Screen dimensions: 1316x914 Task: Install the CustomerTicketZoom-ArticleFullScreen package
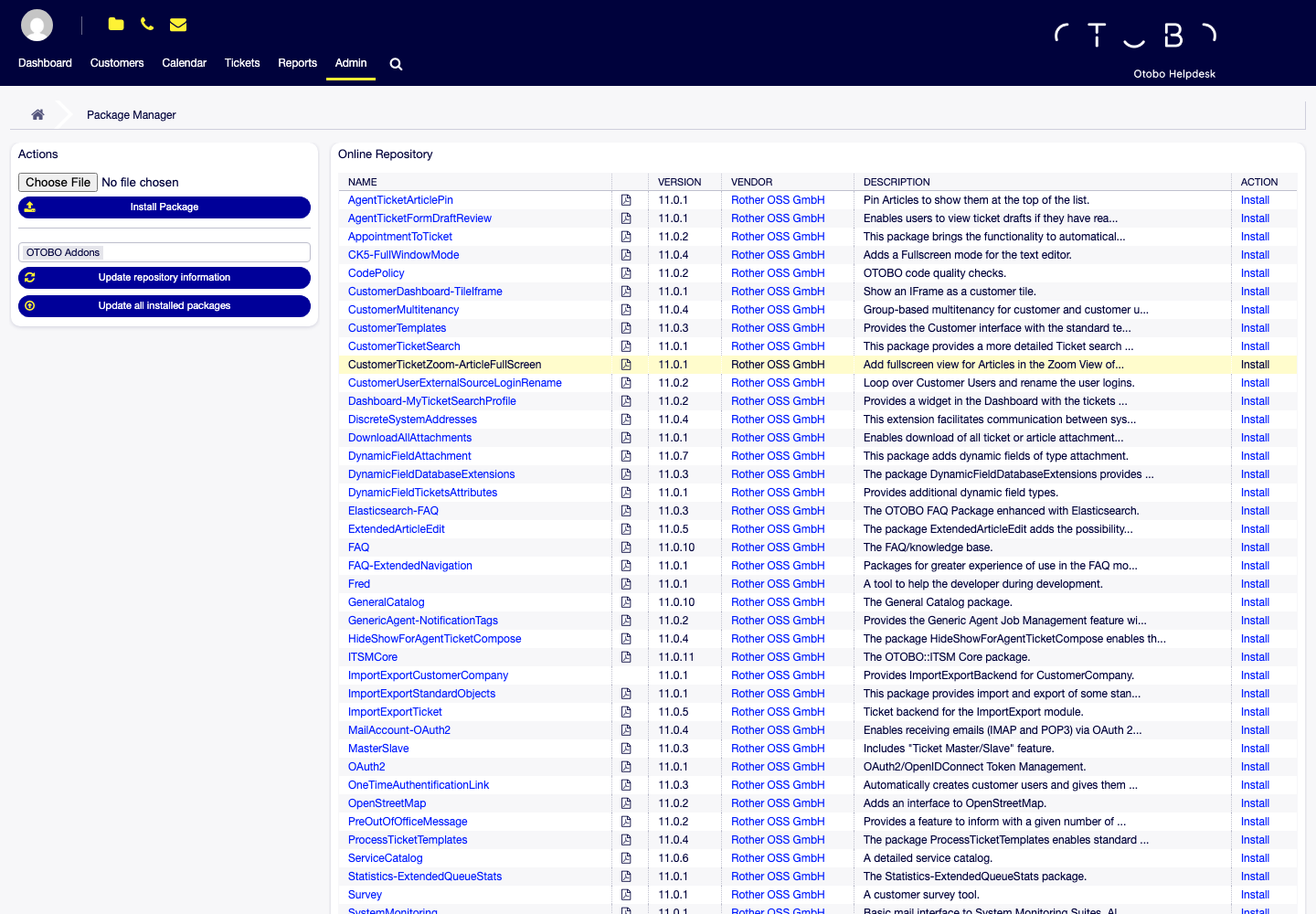coord(1255,365)
